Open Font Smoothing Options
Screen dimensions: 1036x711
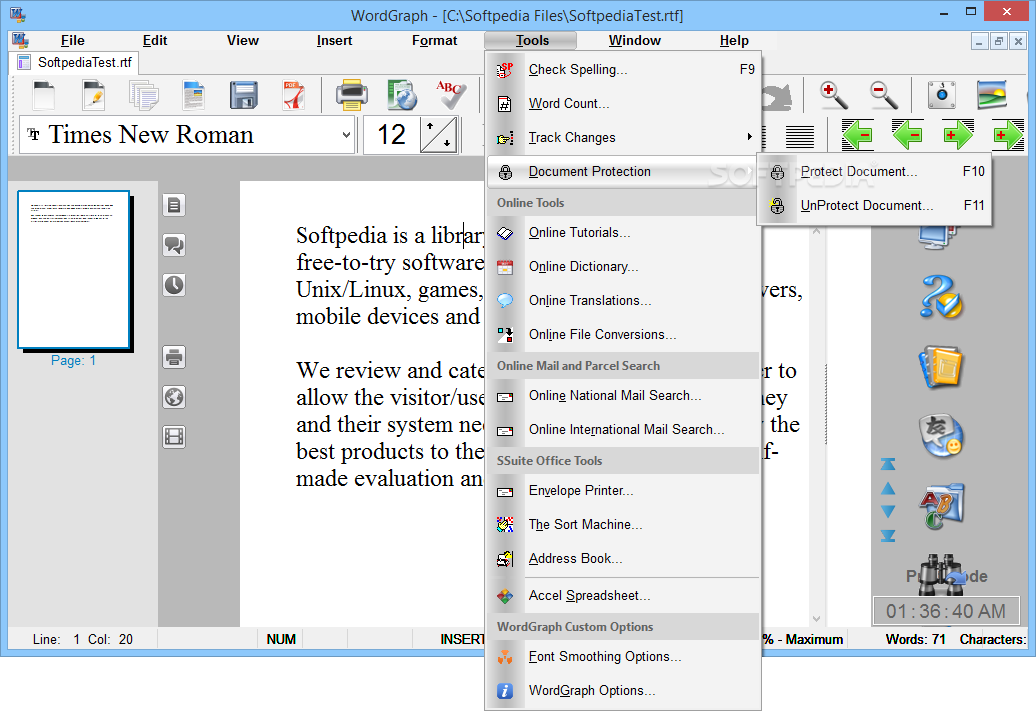(x=623, y=657)
